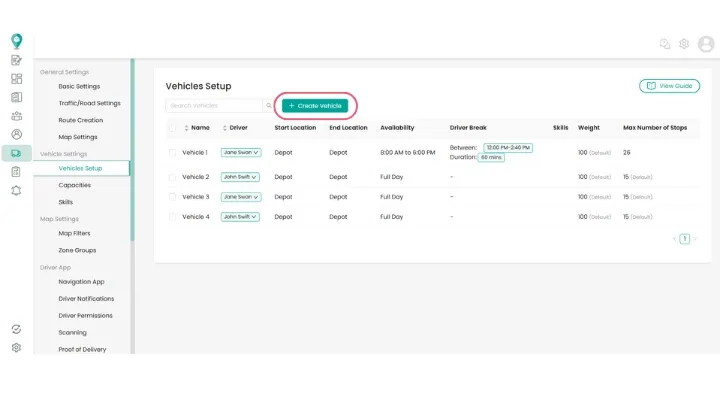Viewport: 720px width, 405px height.
Task: Open the dashboard grid icon in sidebar
Action: click(x=16, y=78)
